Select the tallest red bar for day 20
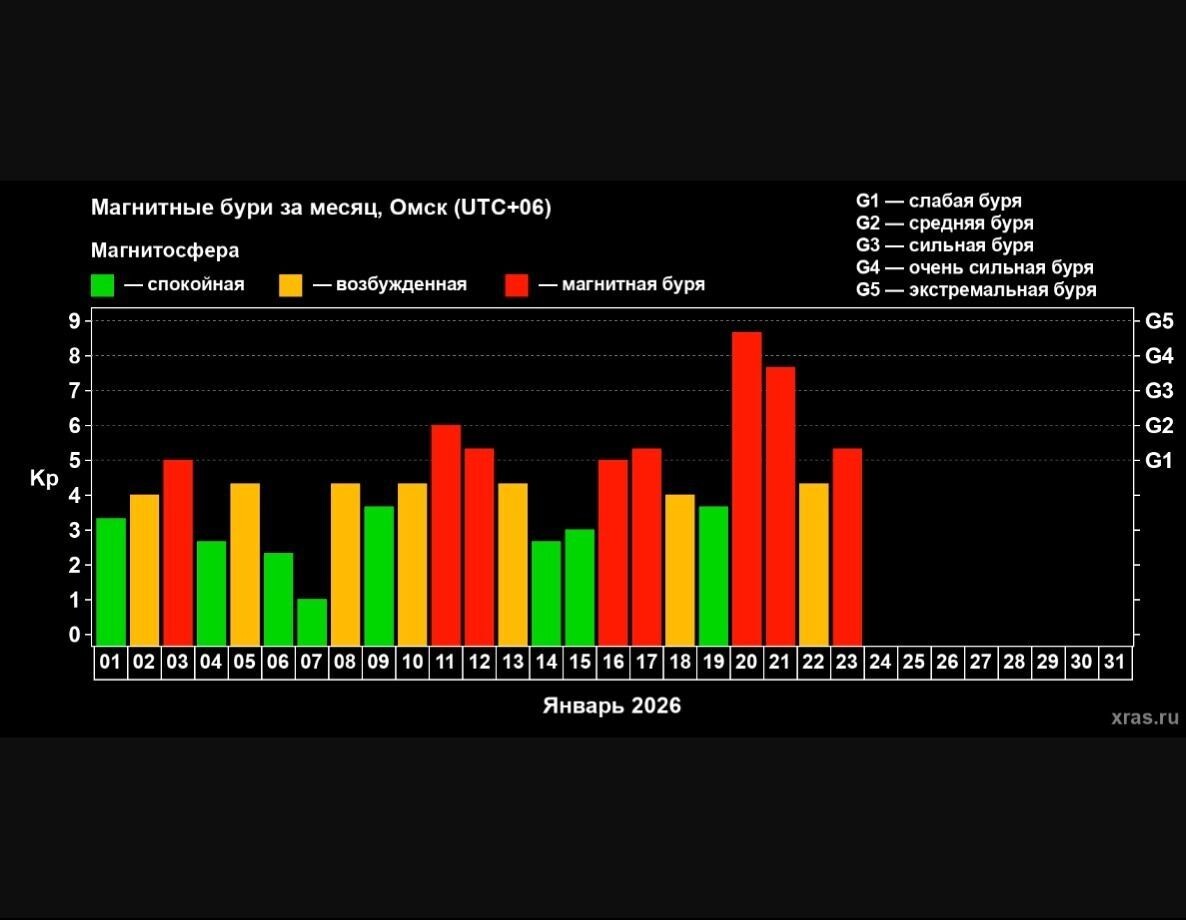The height and width of the screenshot is (920, 1186). point(747,489)
